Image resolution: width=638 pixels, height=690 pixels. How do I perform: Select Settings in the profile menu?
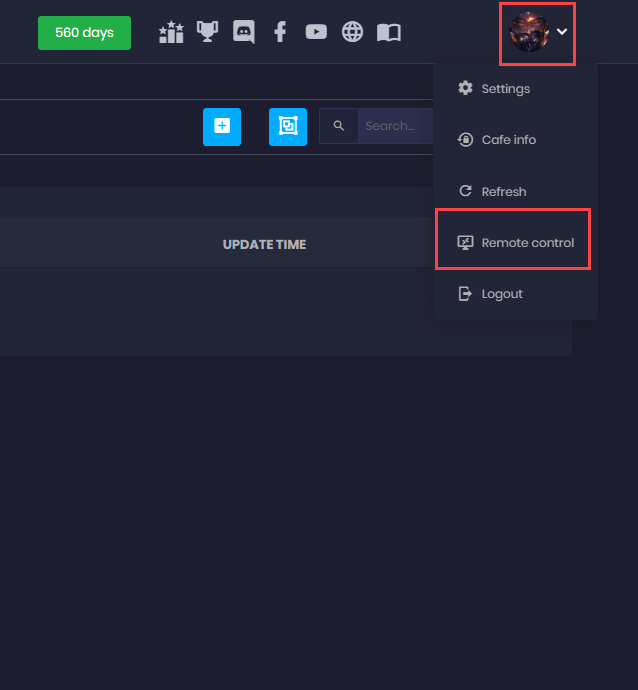click(x=515, y=89)
